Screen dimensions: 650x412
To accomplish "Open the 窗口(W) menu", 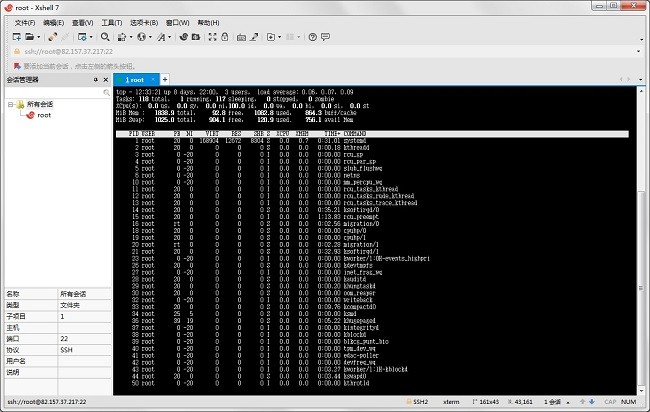I will pyautogui.click(x=176, y=21).
